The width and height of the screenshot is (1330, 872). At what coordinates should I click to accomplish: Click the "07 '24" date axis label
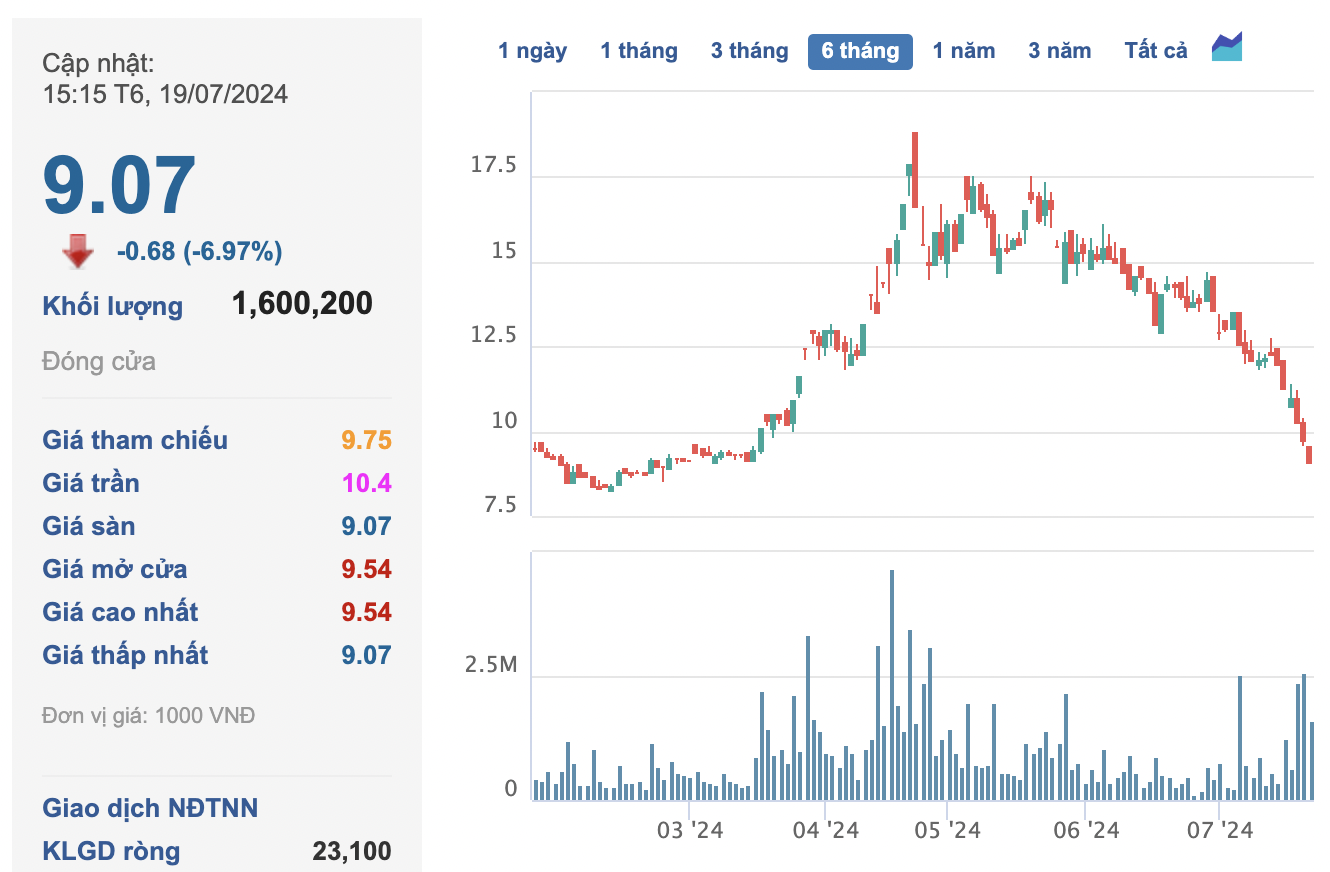click(1220, 830)
